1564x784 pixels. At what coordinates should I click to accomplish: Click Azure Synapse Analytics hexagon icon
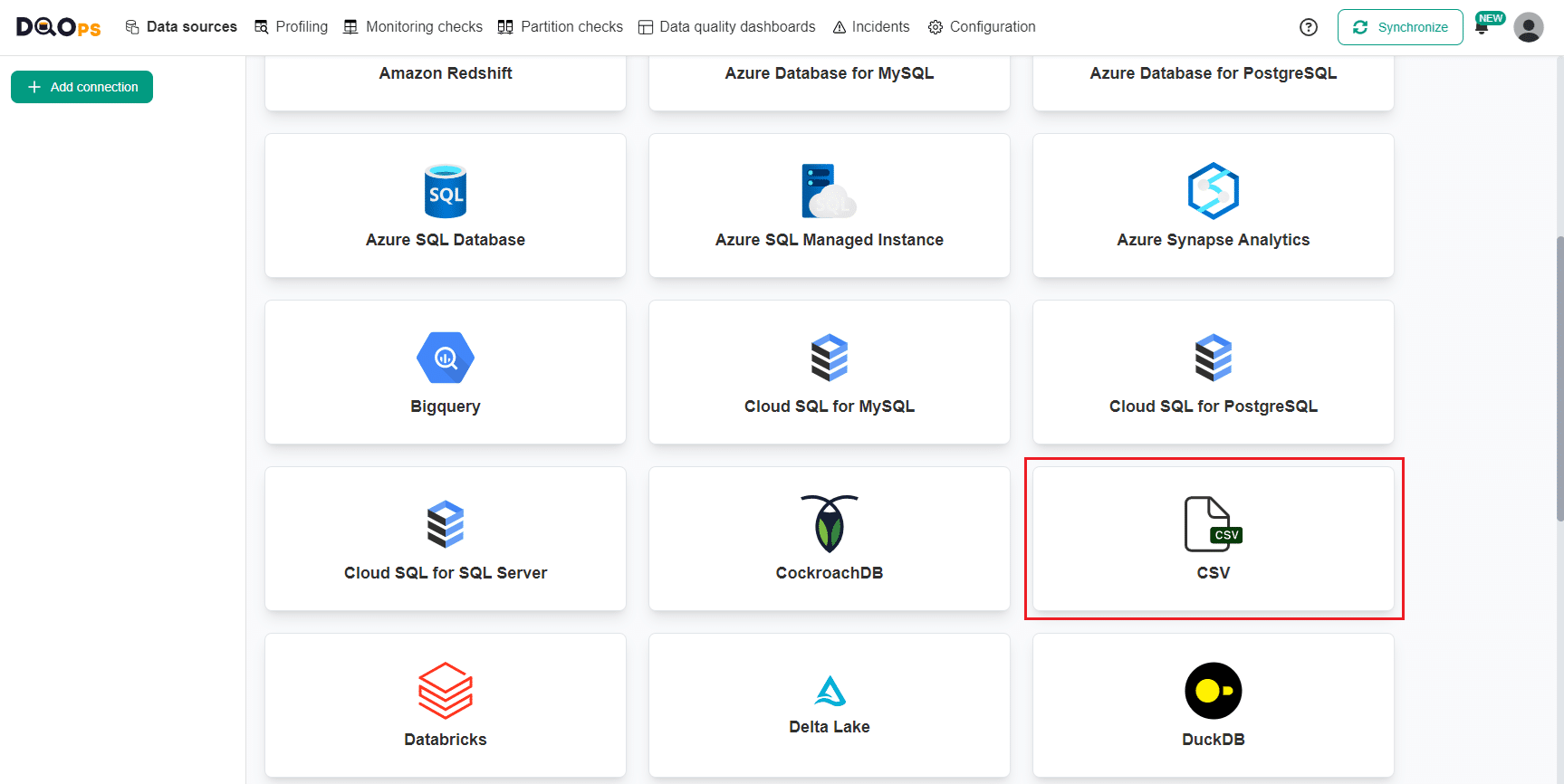pos(1214,191)
